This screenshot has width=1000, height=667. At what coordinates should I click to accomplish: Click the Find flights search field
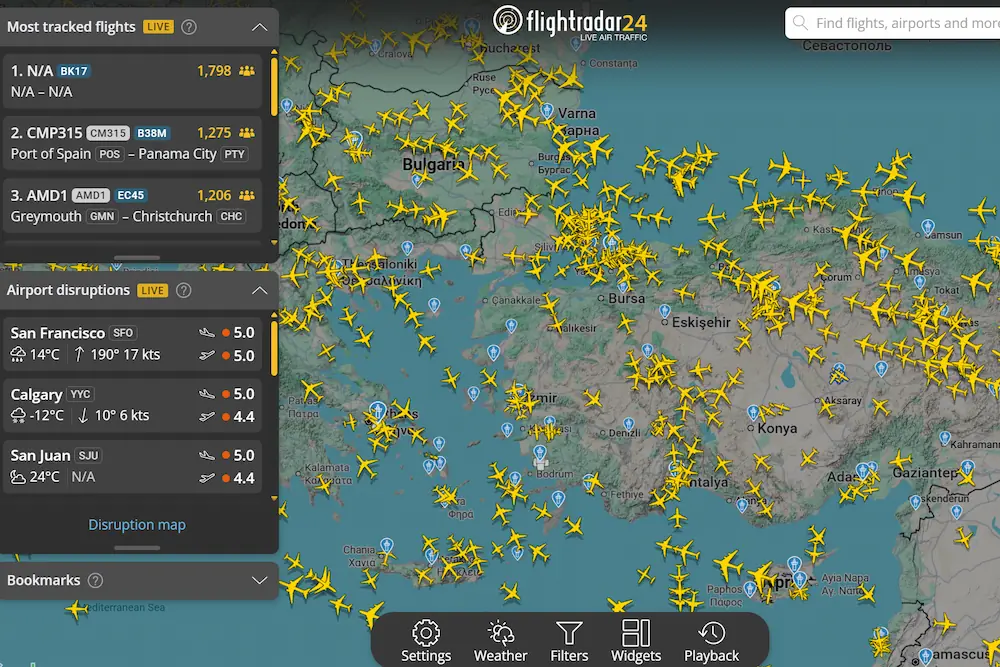[x=900, y=23]
